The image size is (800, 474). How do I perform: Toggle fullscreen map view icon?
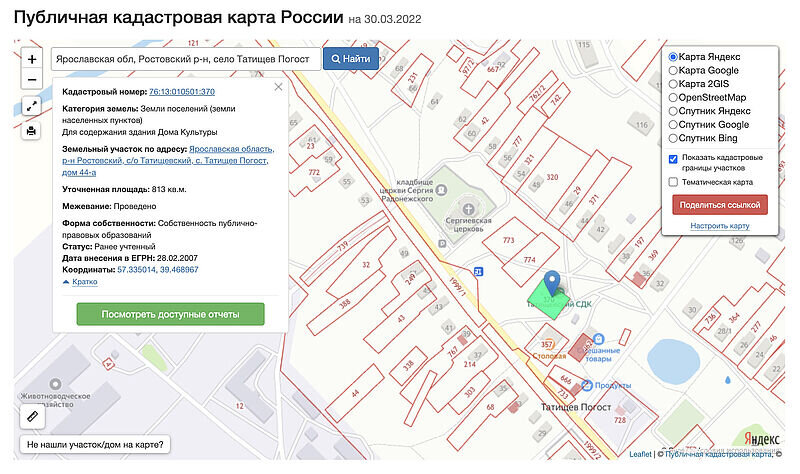pyautogui.click(x=32, y=106)
